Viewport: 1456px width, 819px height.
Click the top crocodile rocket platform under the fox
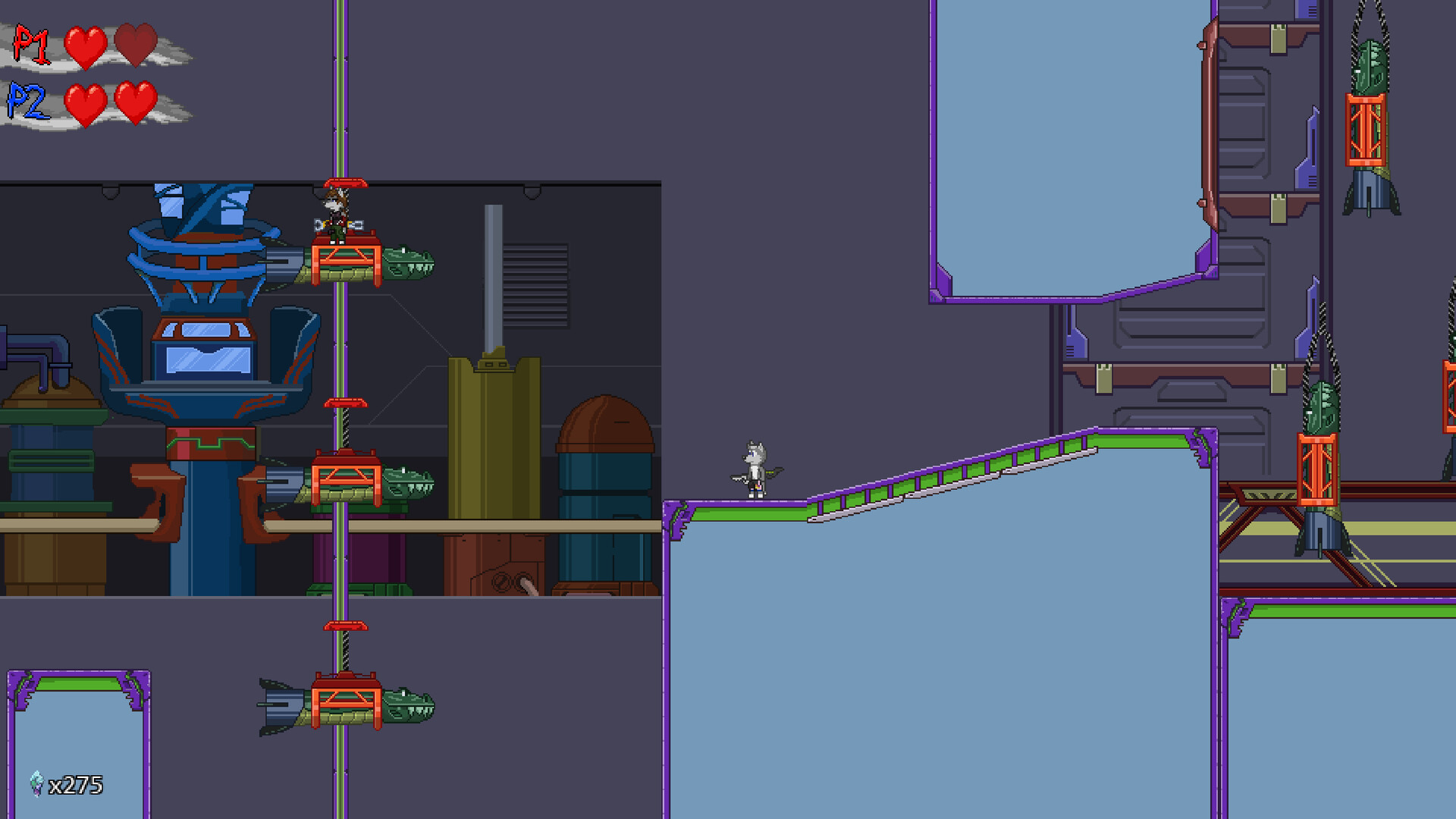346,262
